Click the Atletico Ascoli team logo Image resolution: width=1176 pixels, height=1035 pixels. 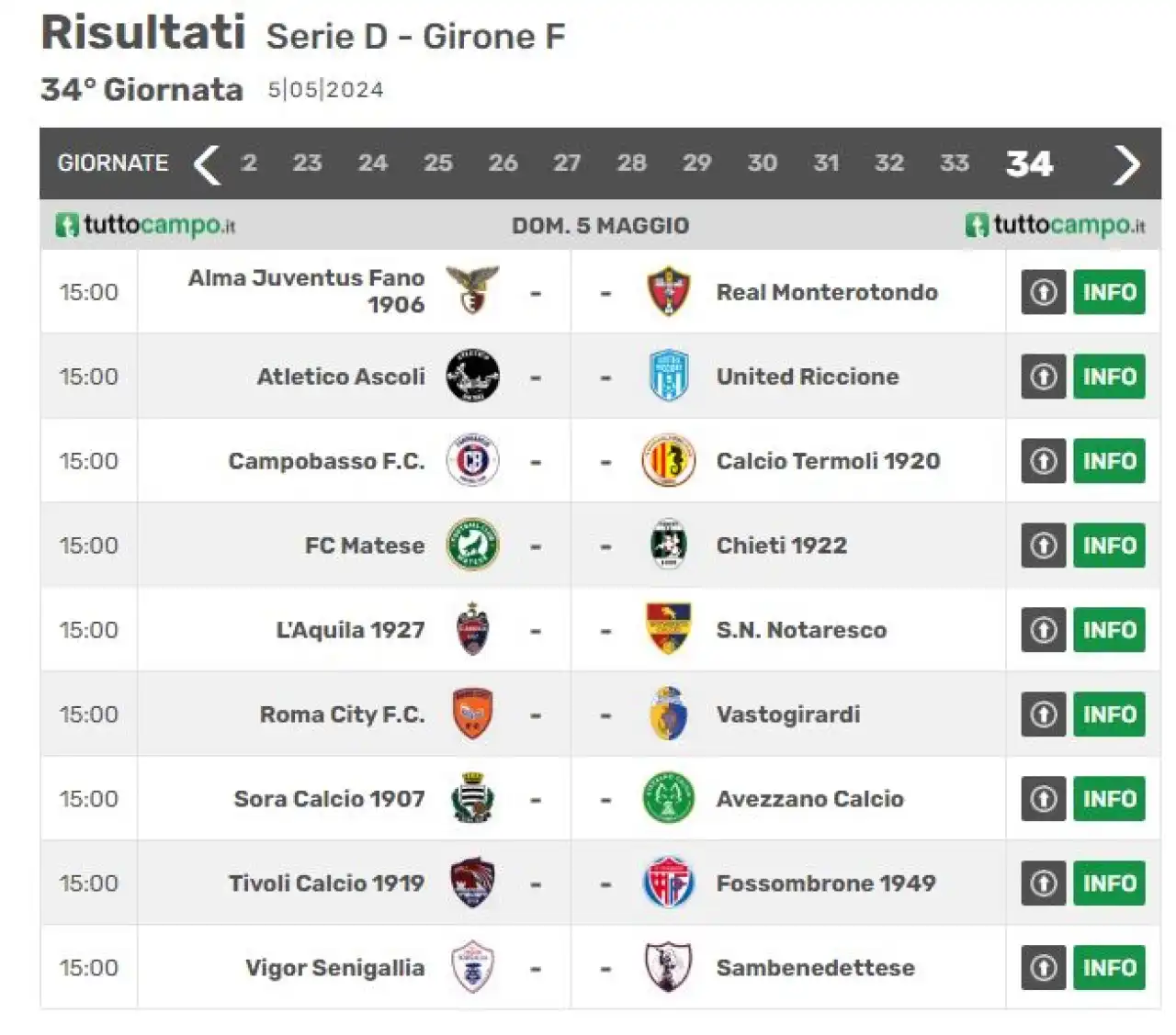[472, 376]
